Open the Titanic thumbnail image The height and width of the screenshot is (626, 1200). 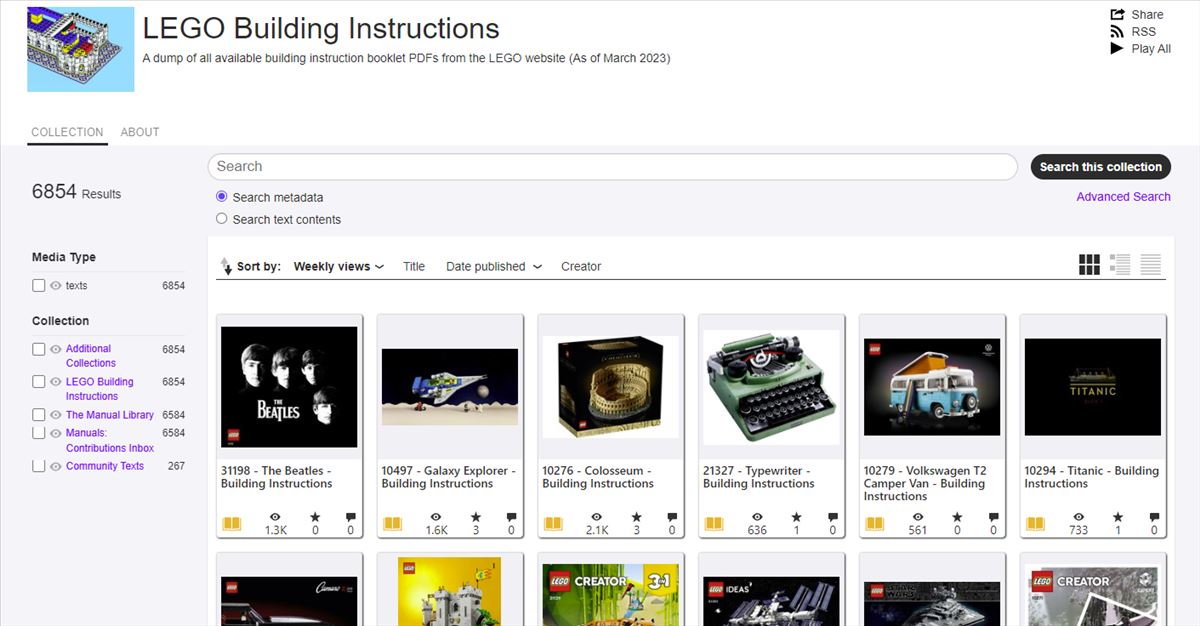pos(1093,386)
